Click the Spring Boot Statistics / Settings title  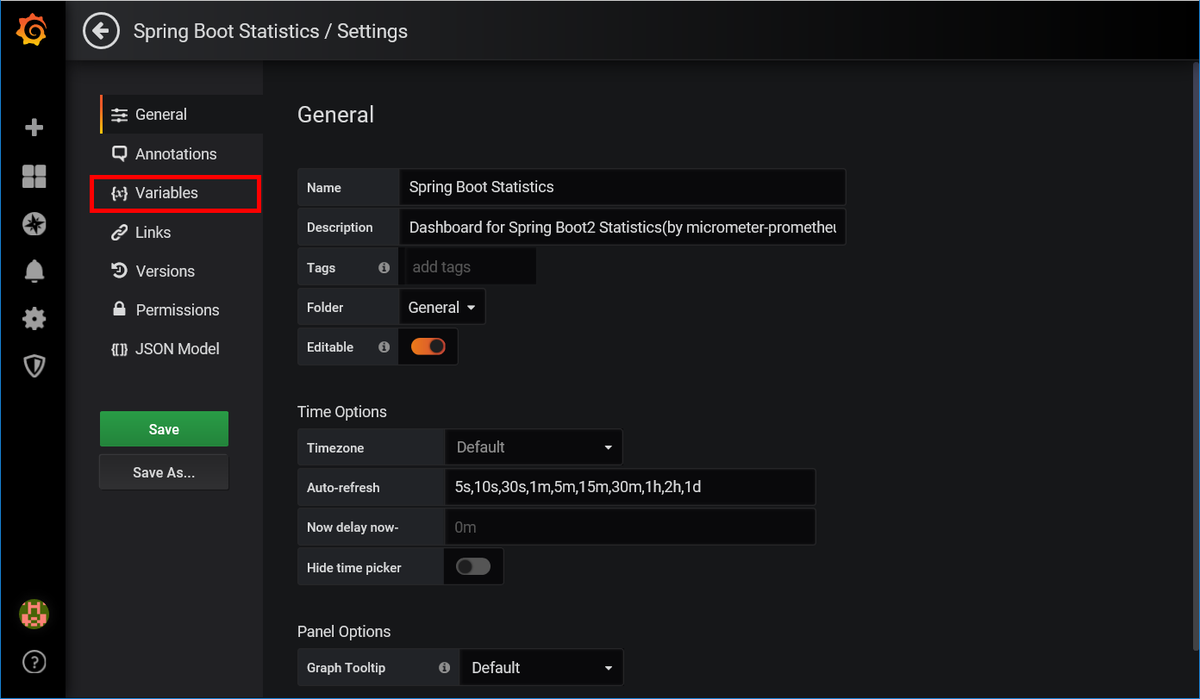pyautogui.click(x=271, y=31)
